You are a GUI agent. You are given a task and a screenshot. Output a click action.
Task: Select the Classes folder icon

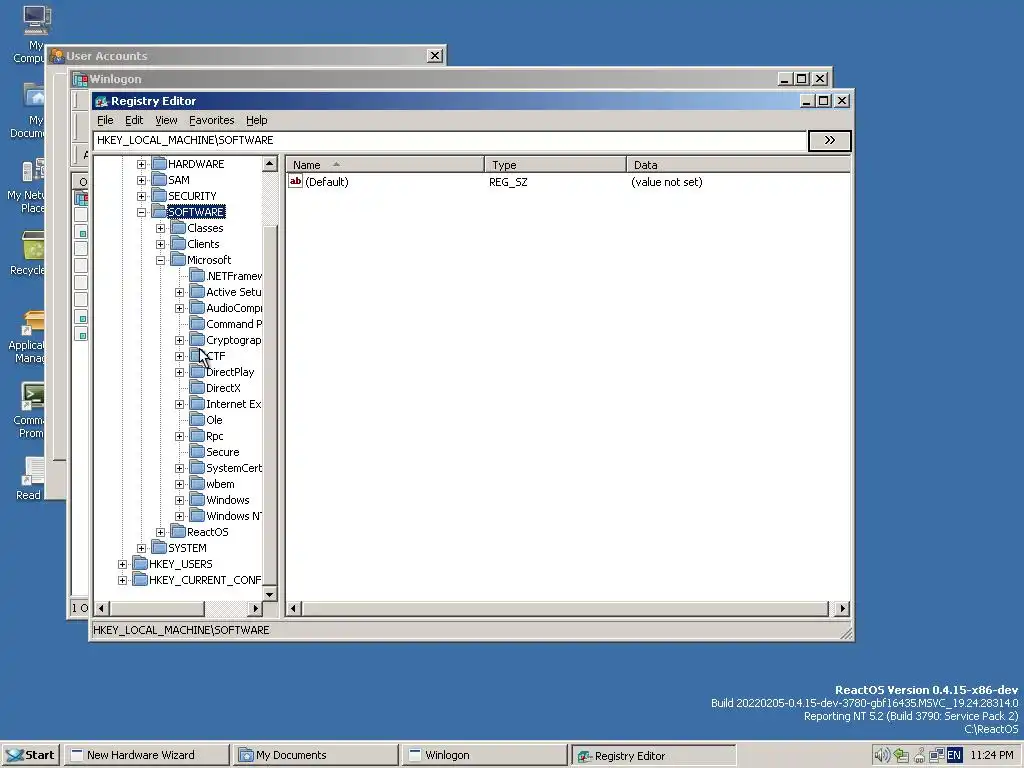(x=178, y=227)
